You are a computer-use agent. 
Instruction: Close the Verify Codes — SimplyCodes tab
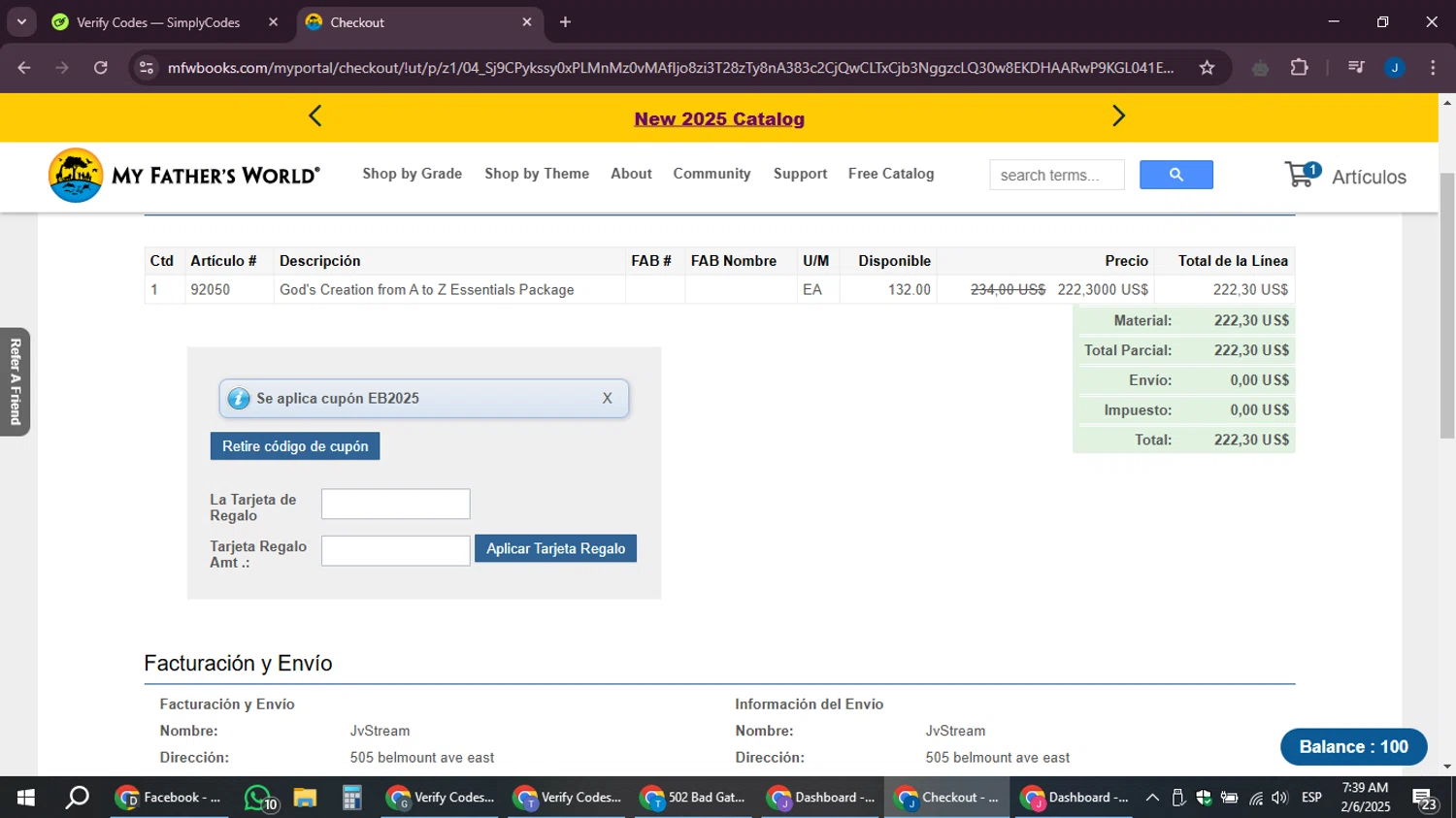coord(274,22)
